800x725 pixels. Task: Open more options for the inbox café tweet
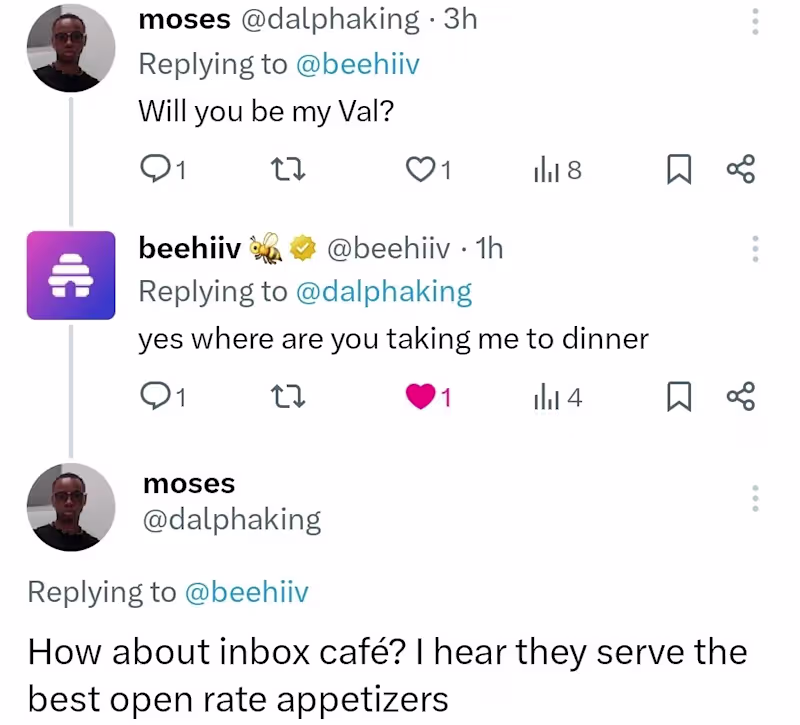[755, 499]
